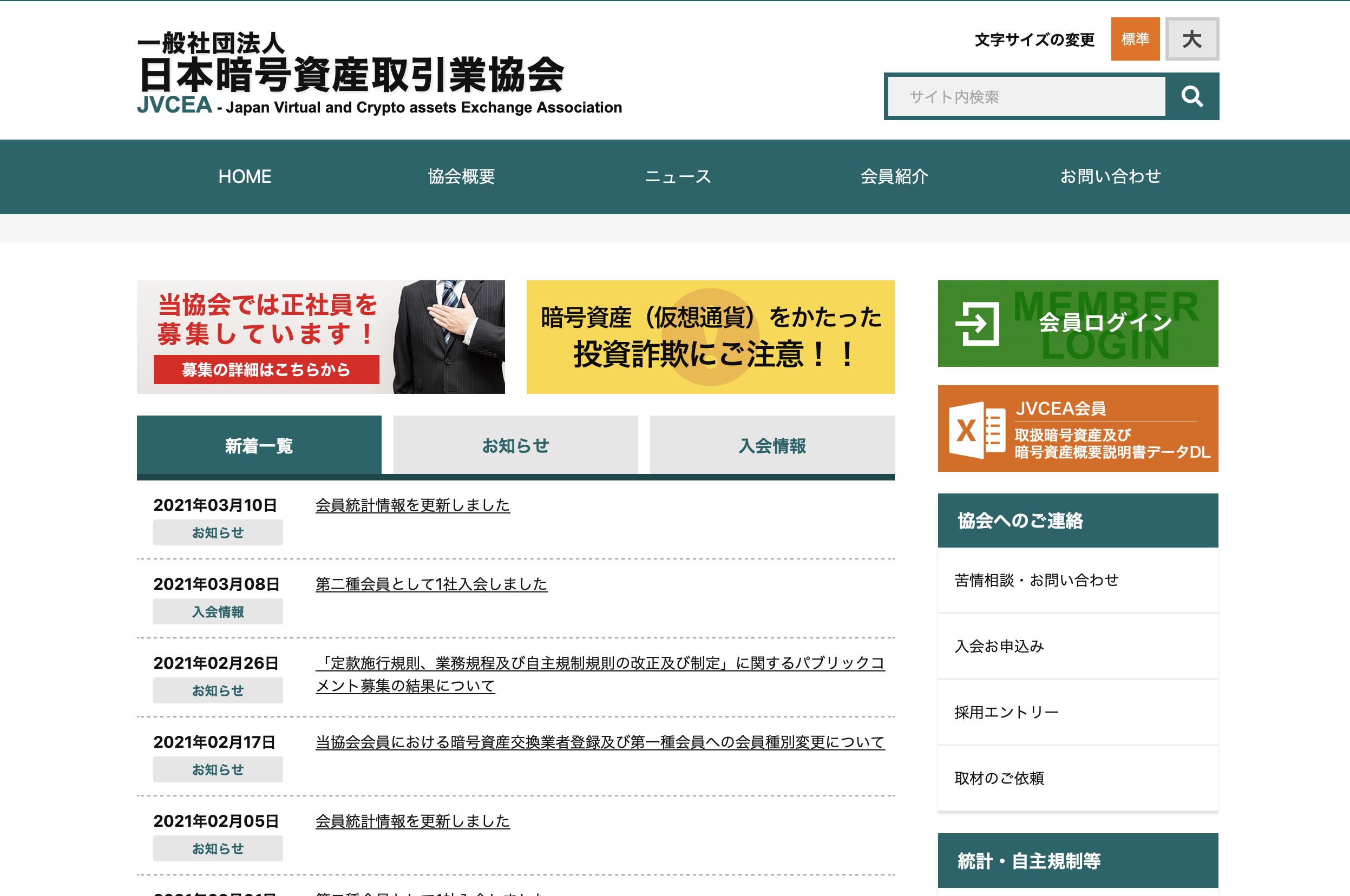
Task: Click the 協会へのご連絡 section header
Action: [1078, 521]
